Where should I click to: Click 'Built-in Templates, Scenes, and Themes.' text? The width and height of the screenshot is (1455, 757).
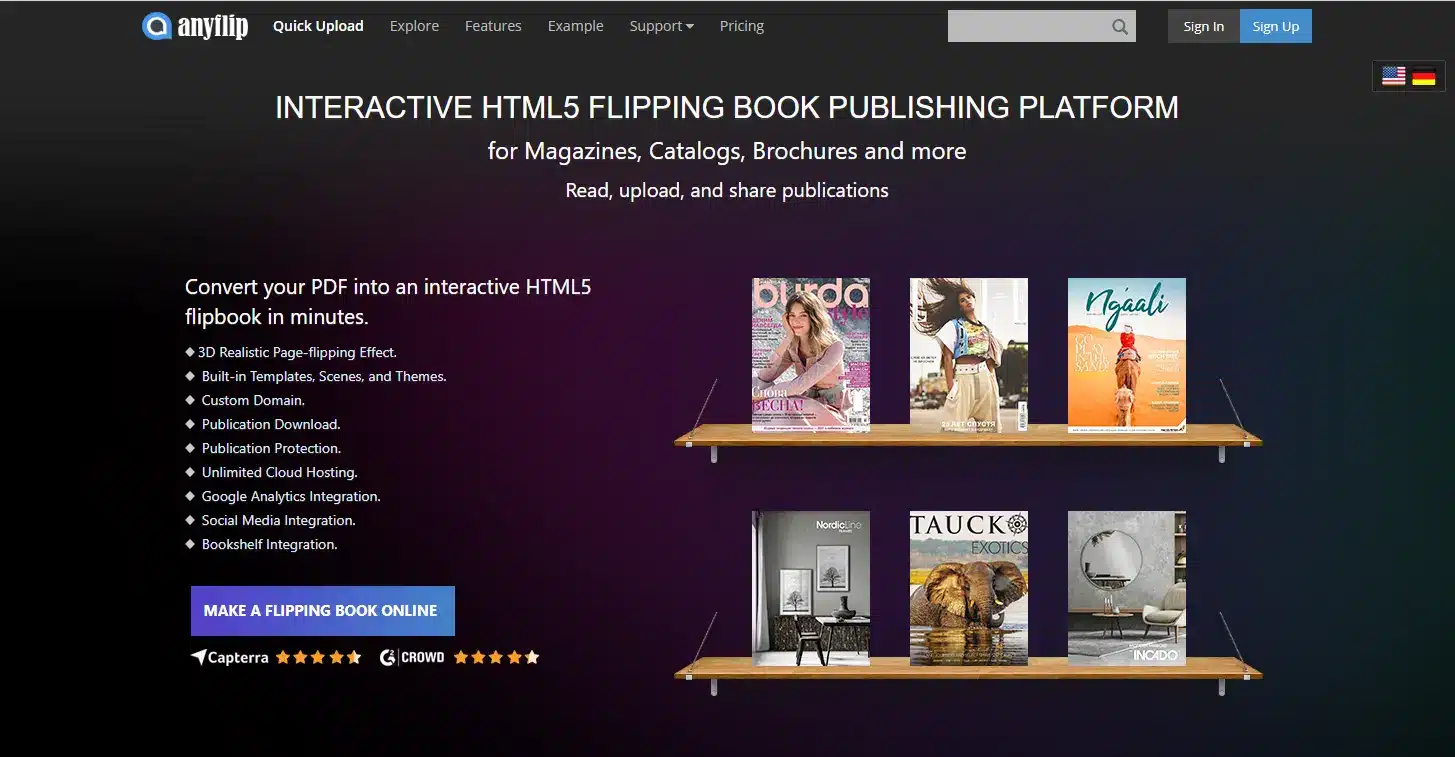click(x=324, y=376)
